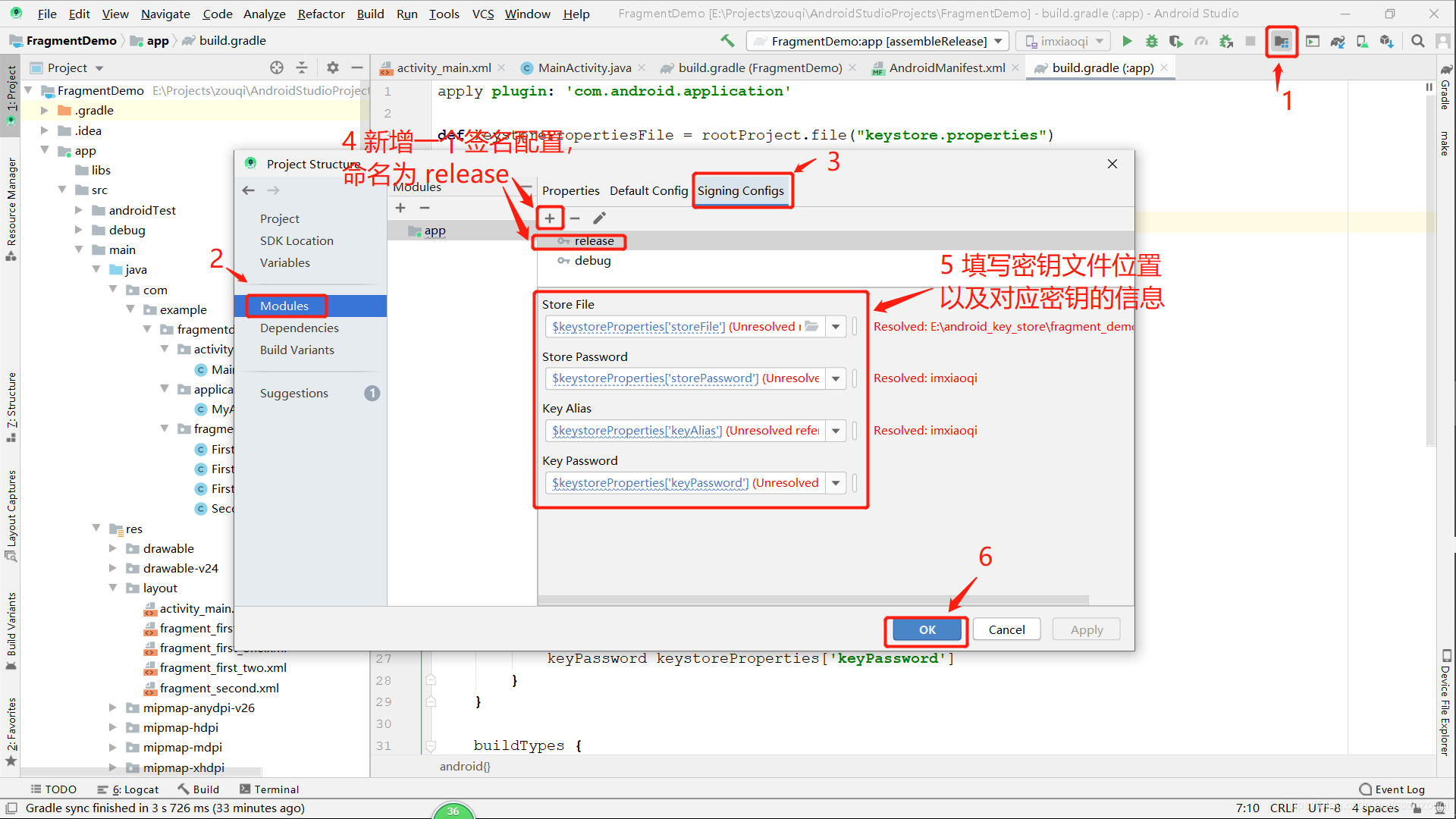
Task: Open Search Everywhere magnifier icon
Action: (1417, 42)
